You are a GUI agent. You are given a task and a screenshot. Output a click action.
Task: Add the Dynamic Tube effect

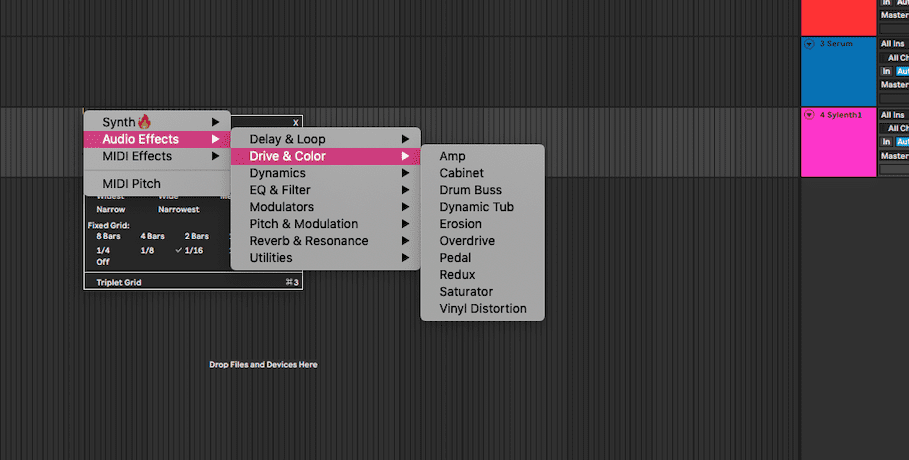(482, 207)
